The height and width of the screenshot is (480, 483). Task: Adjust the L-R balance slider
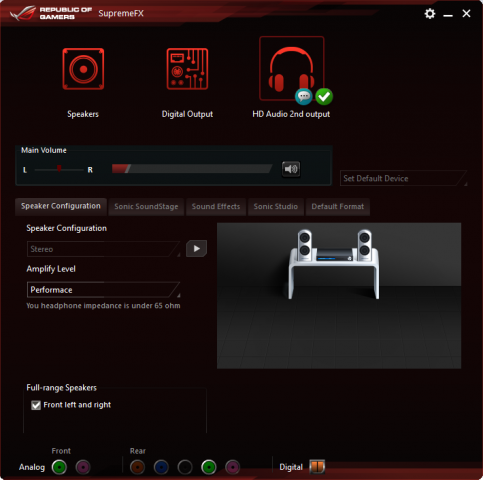59,169
